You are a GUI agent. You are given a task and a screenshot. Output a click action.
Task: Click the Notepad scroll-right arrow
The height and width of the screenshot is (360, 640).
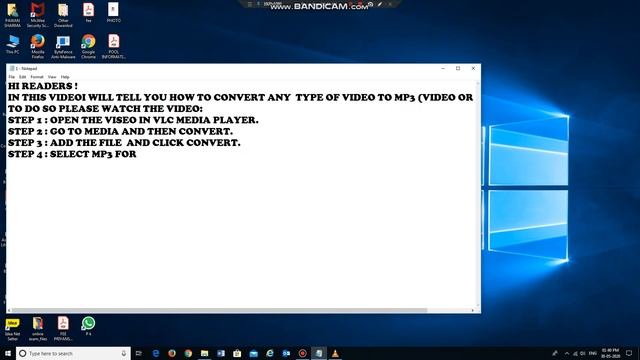pos(473,310)
